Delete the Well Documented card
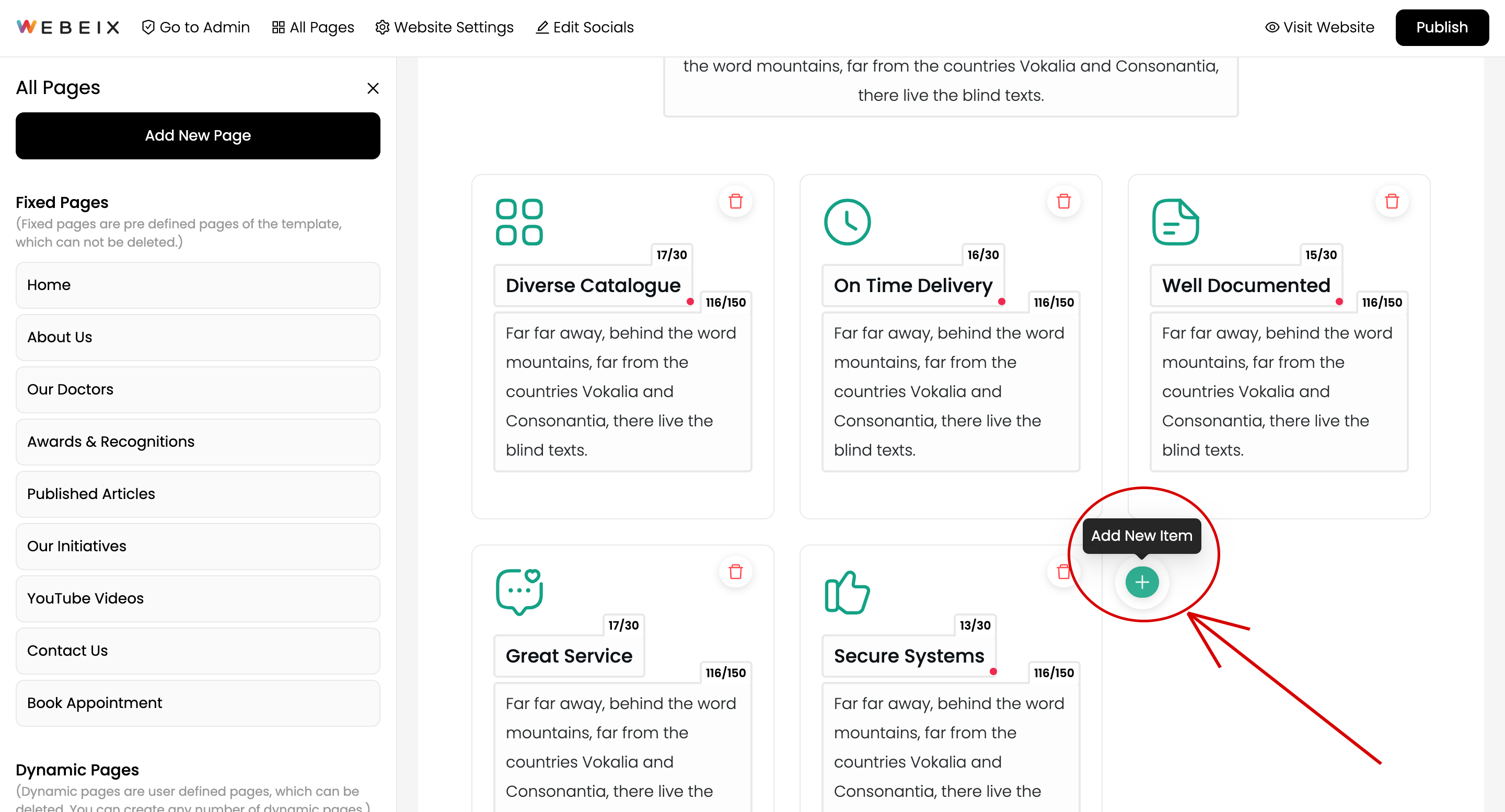Image resolution: width=1505 pixels, height=812 pixels. click(x=1392, y=201)
